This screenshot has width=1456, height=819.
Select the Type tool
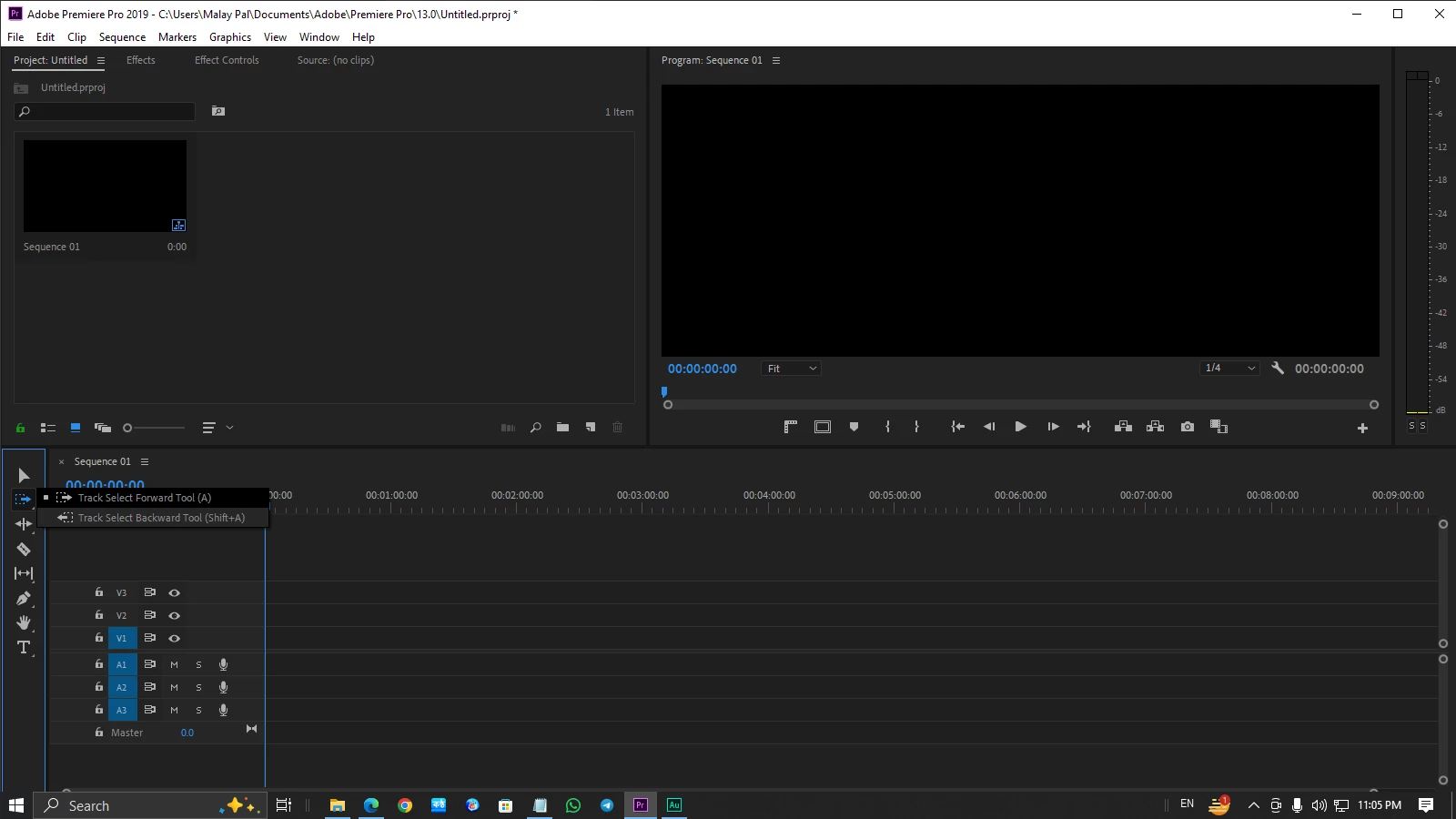(x=24, y=647)
